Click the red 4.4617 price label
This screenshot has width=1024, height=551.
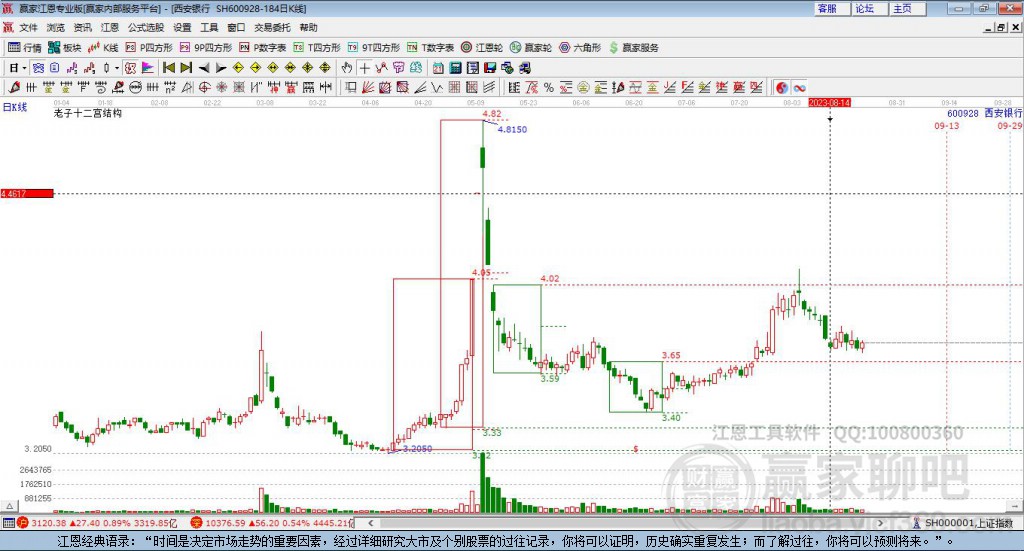[x=27, y=193]
